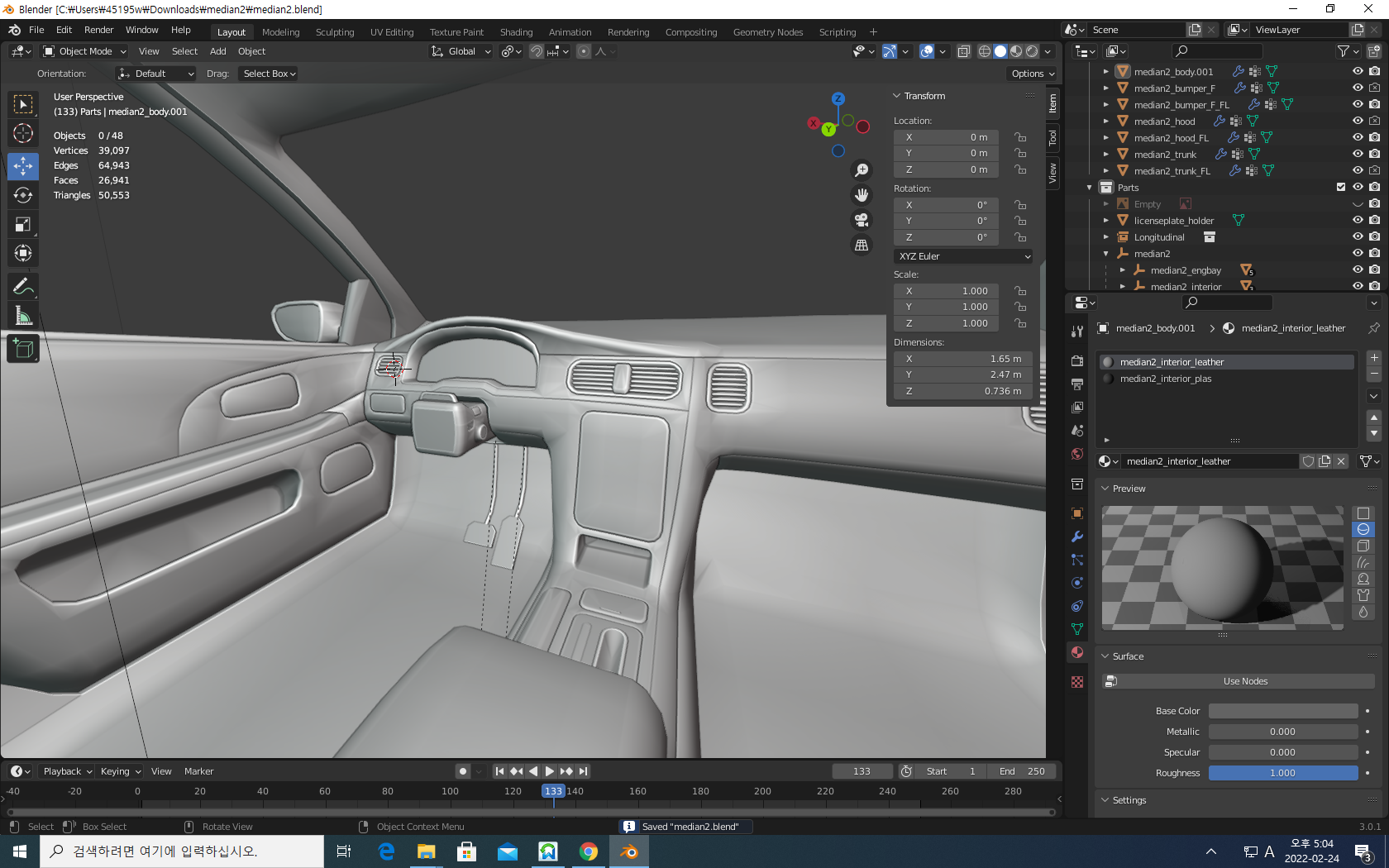The width and height of the screenshot is (1389, 868).
Task: Select the Measure tool
Action: pos(23,316)
